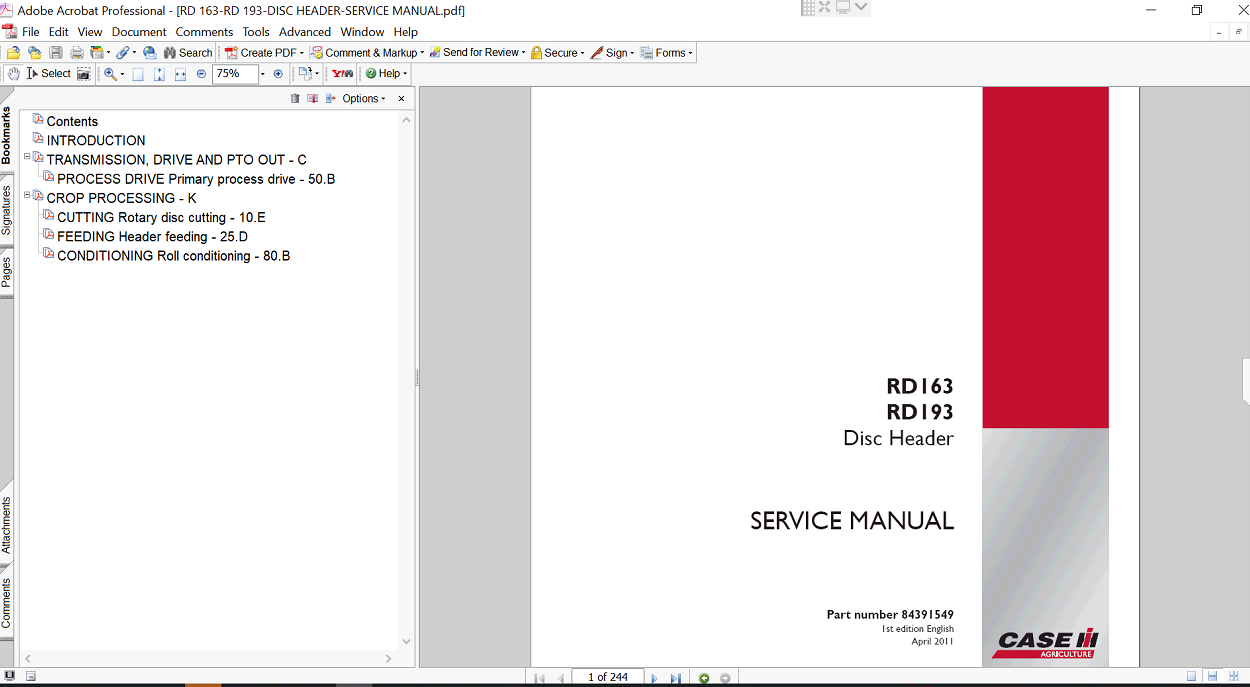The width and height of the screenshot is (1250, 687).
Task: Click in the page number field showing 1 of 244
Action: [607, 677]
